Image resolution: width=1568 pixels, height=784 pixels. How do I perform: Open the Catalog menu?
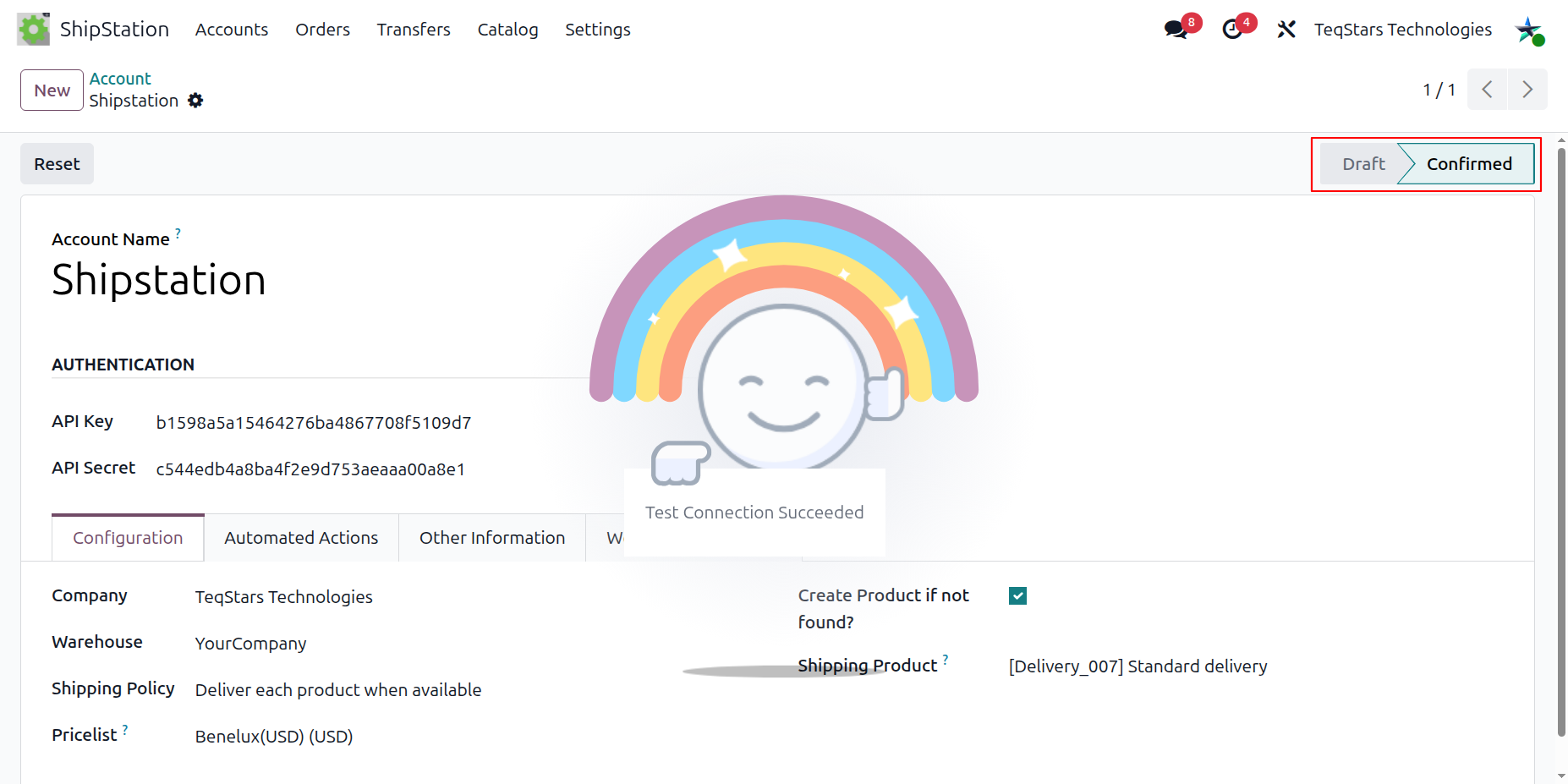(x=507, y=30)
